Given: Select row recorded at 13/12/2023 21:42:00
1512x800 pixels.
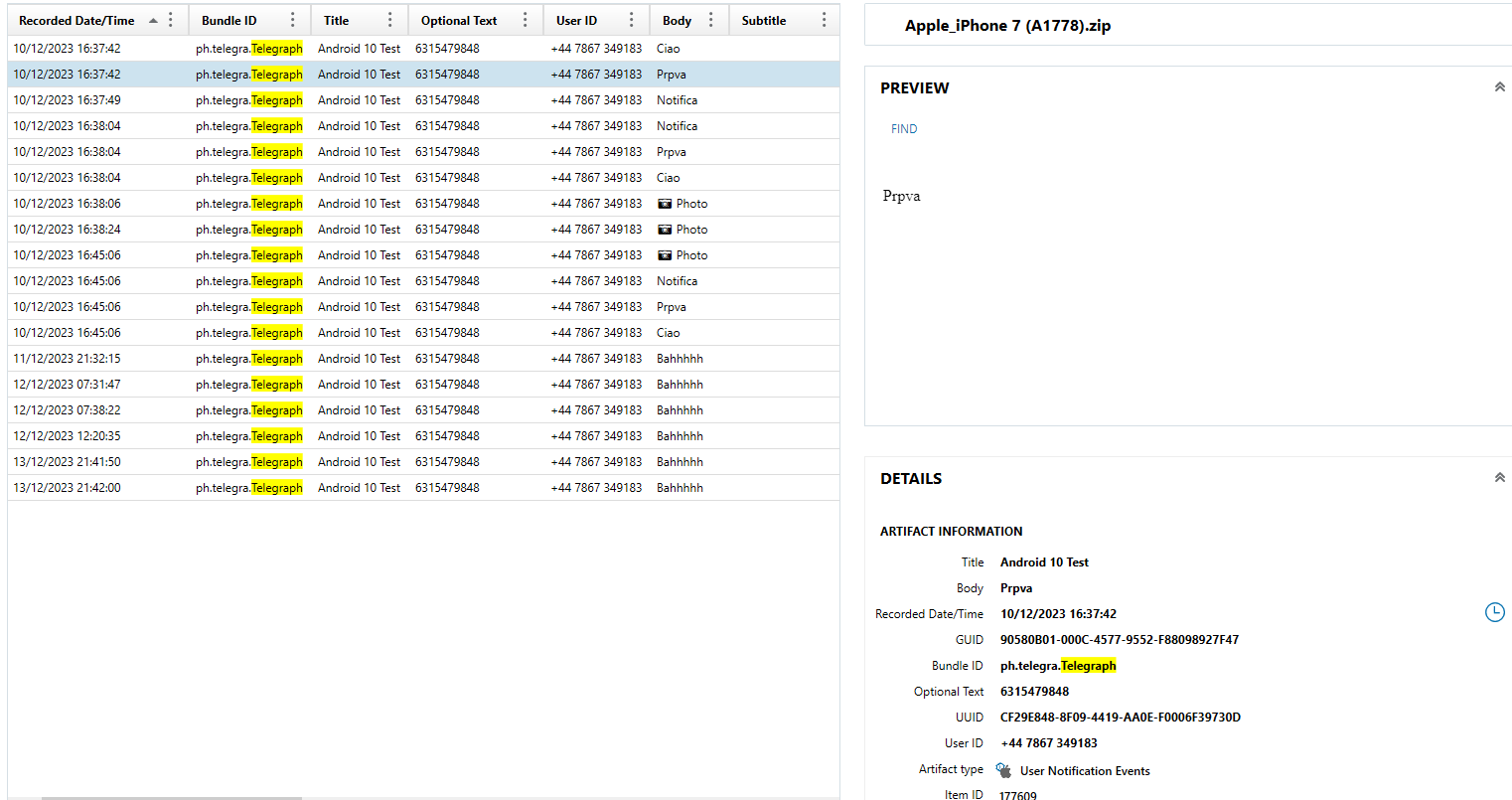Looking at the screenshot, I should tap(423, 487).
